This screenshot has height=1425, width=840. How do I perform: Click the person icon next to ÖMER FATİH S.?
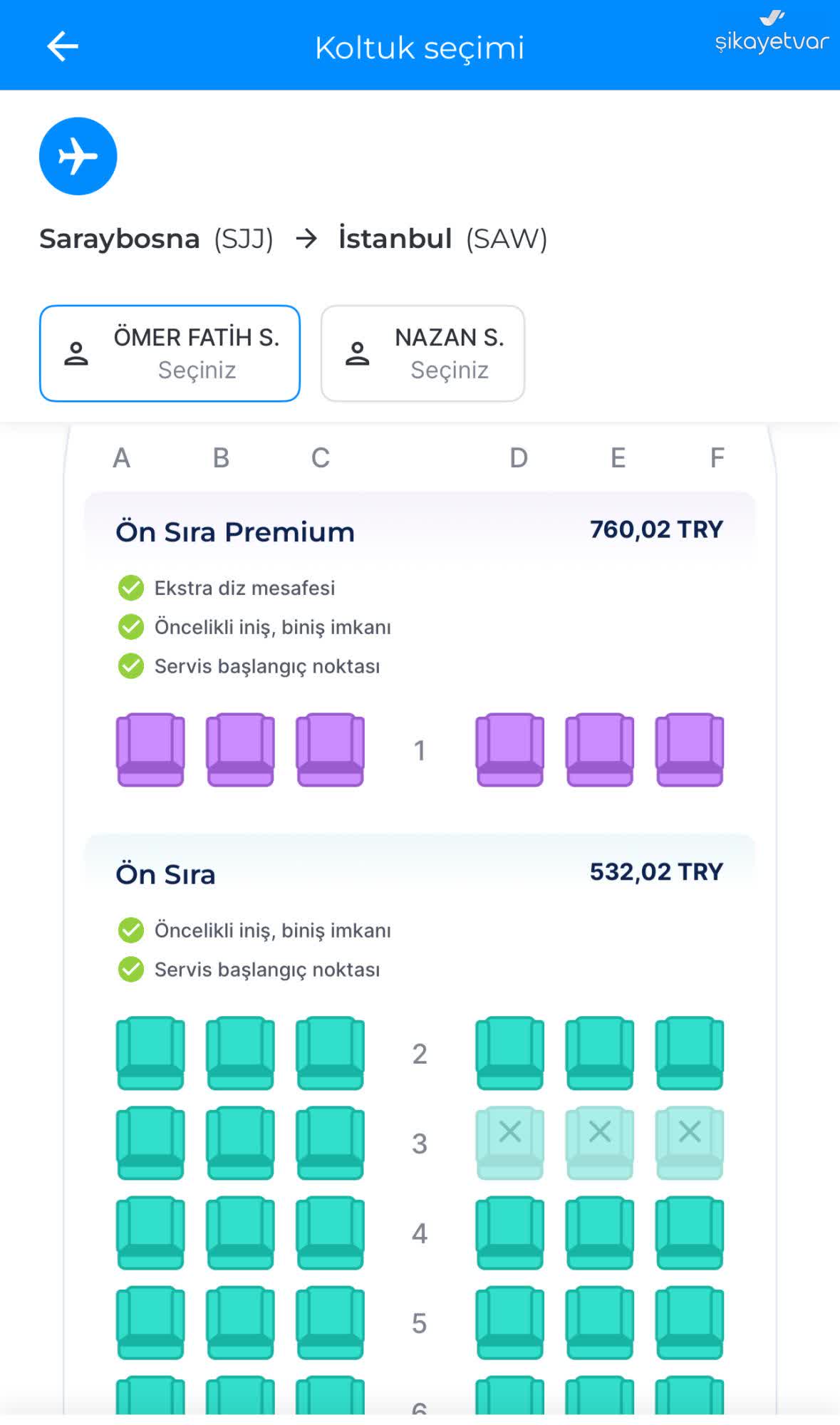(76, 353)
